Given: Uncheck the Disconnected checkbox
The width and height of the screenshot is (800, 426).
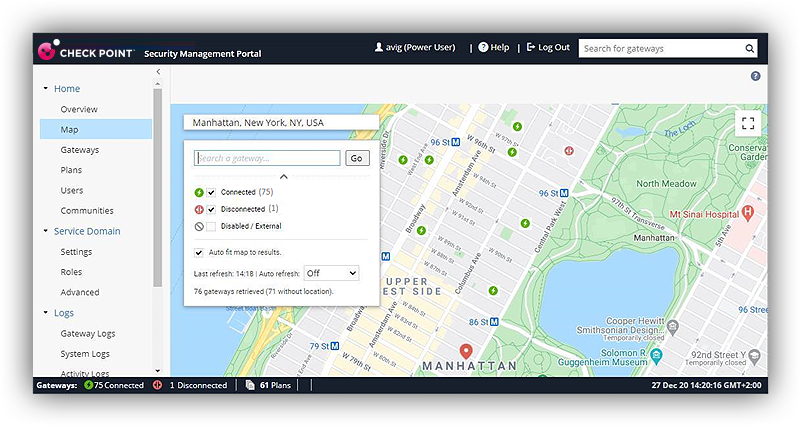Looking at the screenshot, I should [211, 209].
